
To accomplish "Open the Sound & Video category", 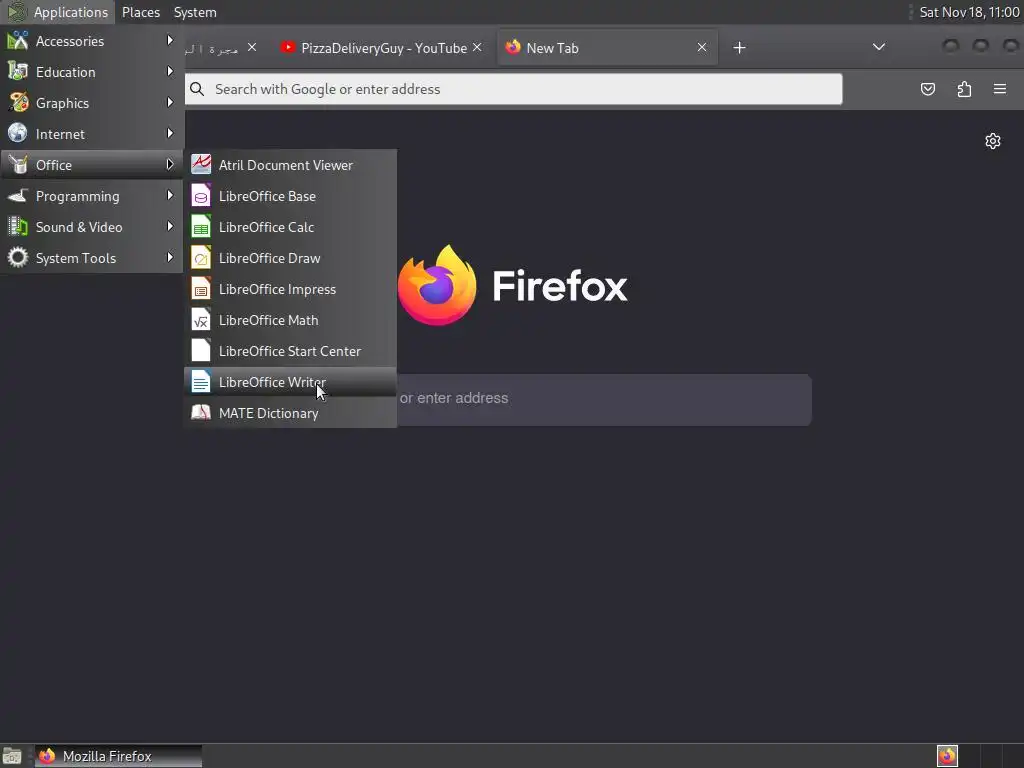I will point(91,227).
